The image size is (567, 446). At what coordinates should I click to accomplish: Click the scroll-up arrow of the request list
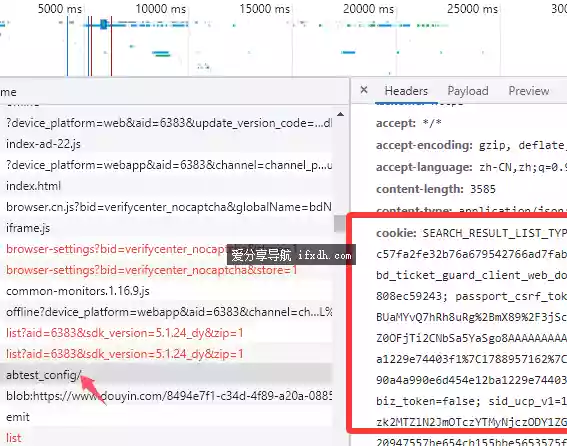(x=340, y=114)
